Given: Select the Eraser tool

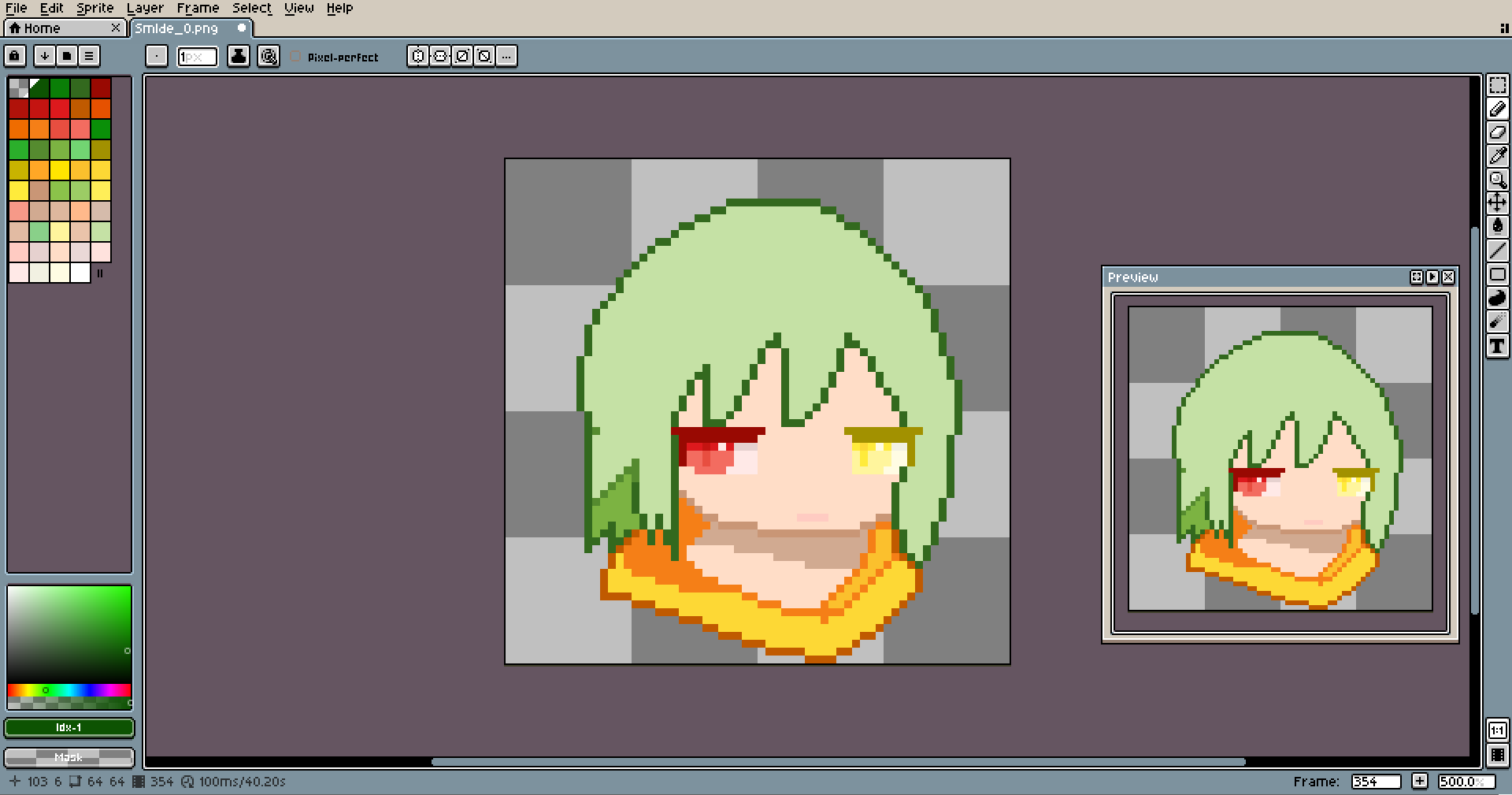Looking at the screenshot, I should [1497, 132].
